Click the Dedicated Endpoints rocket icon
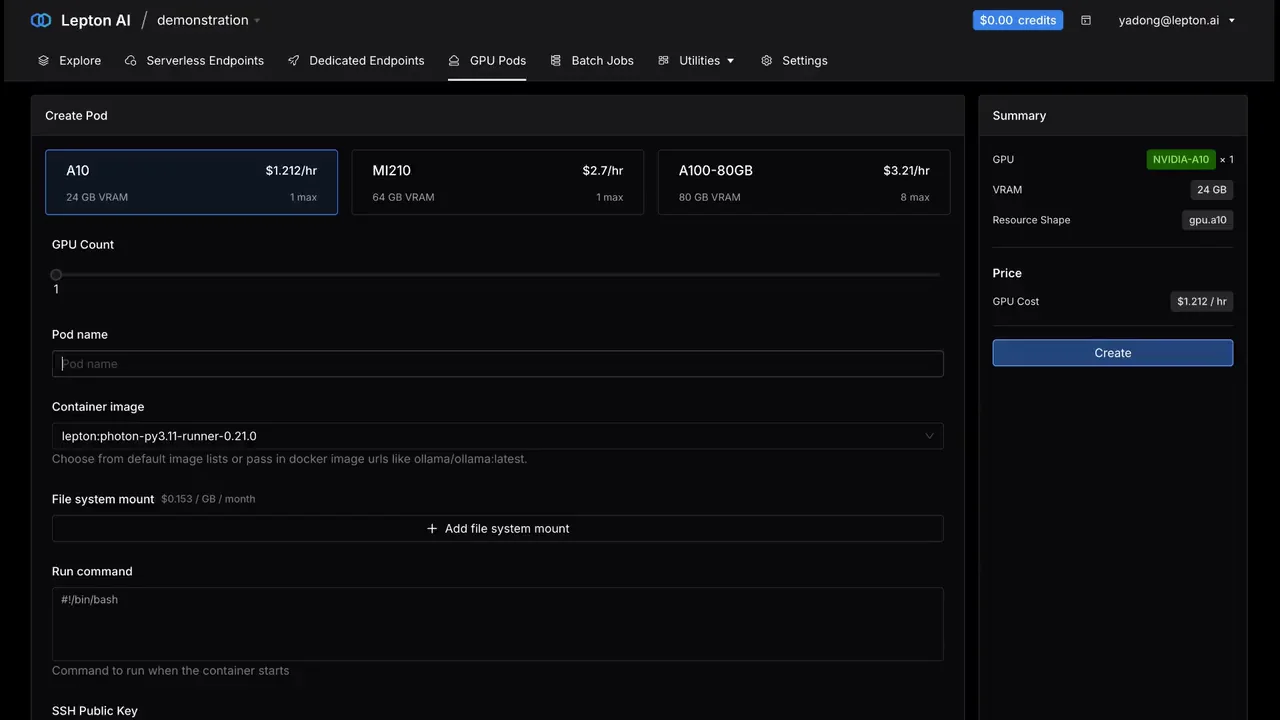This screenshot has width=1280, height=720. point(293,61)
